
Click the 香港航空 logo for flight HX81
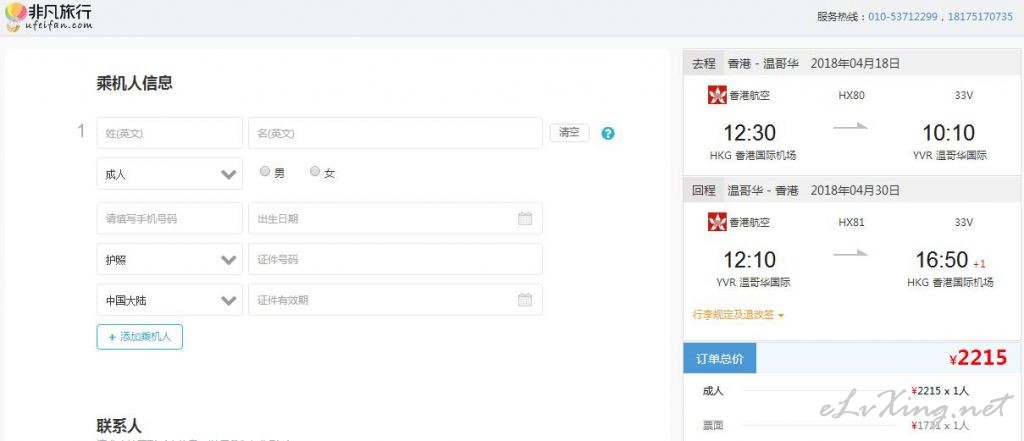[717, 221]
